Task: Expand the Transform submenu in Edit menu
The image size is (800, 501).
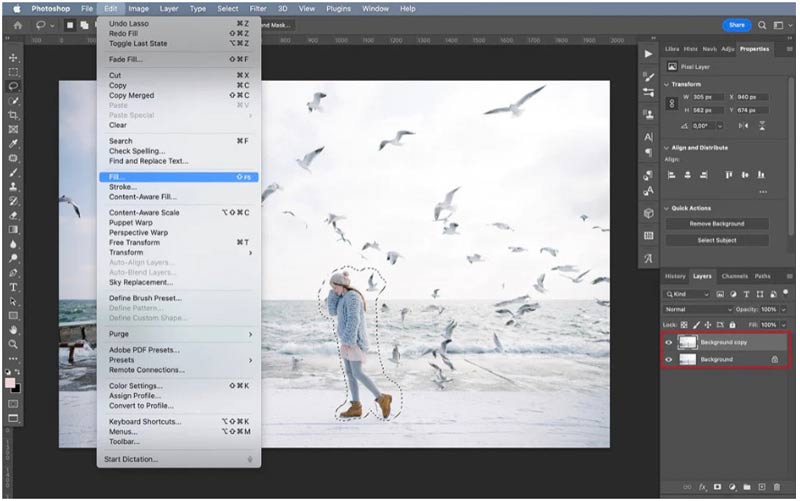Action: 179,253
